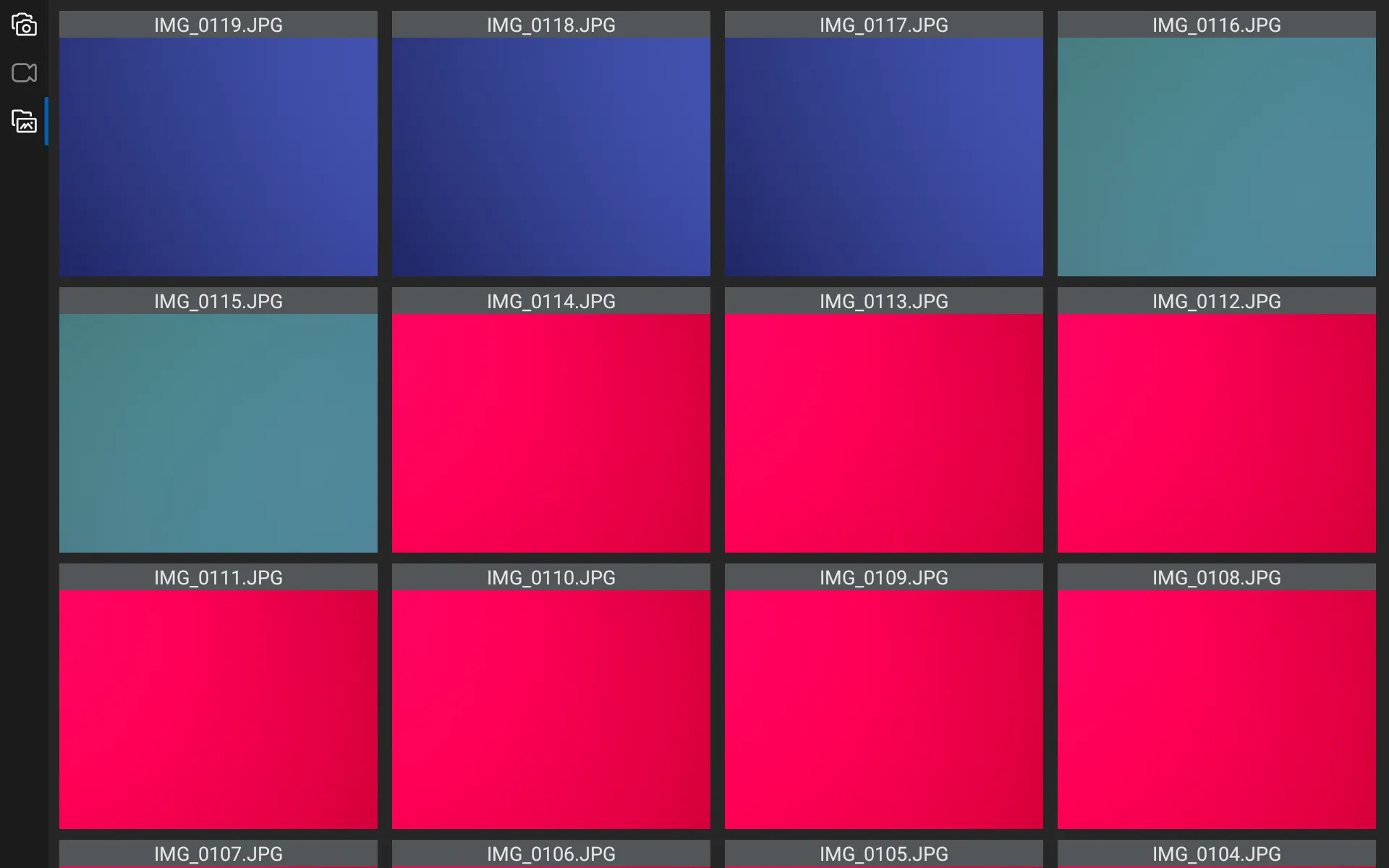Open thumbnail of IMG_0115.JPG
This screenshot has height=868, width=1389.
pyautogui.click(x=218, y=433)
